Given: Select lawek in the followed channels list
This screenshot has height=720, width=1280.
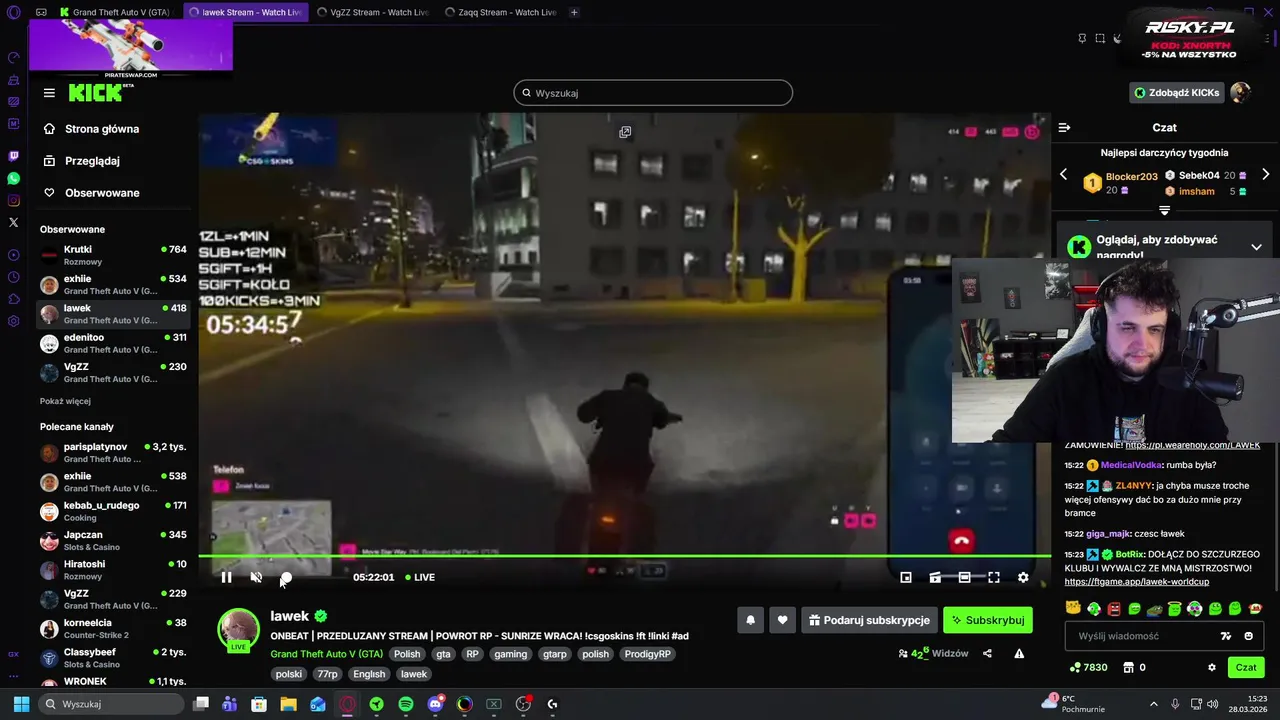Looking at the screenshot, I should [x=113, y=314].
